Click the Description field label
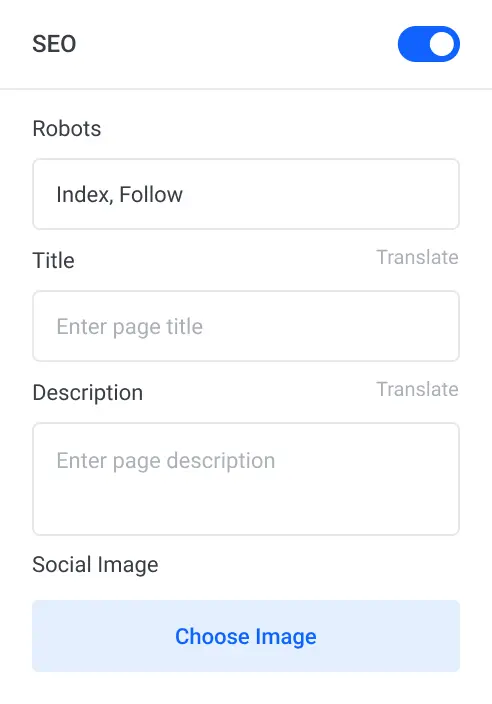 (x=88, y=393)
